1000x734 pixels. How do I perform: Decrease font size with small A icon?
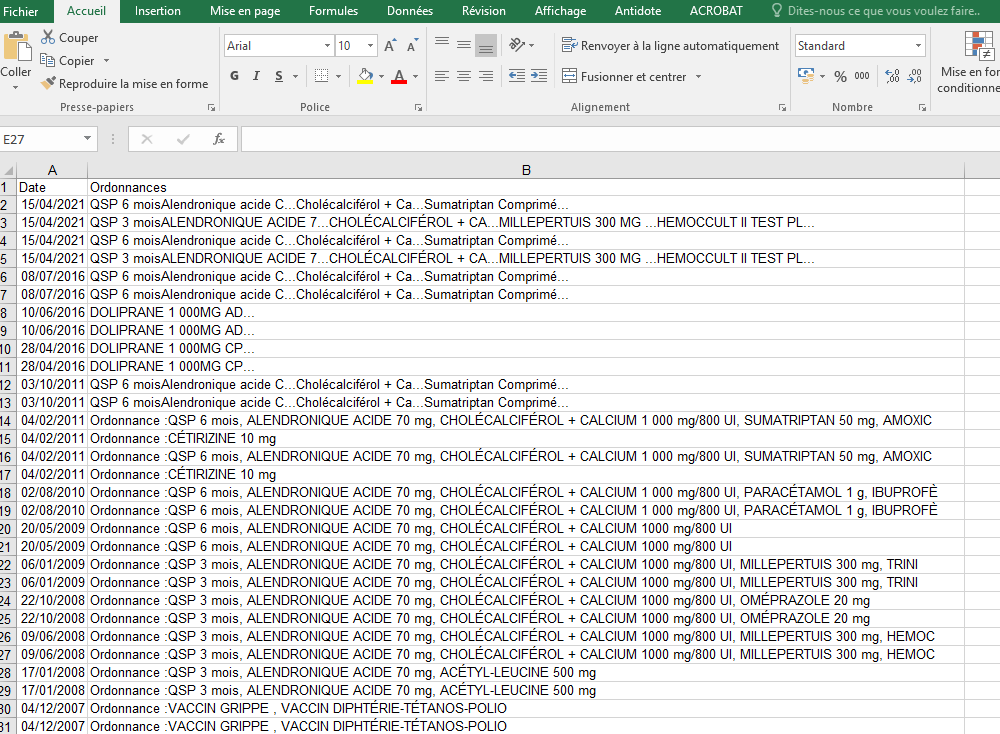(412, 45)
